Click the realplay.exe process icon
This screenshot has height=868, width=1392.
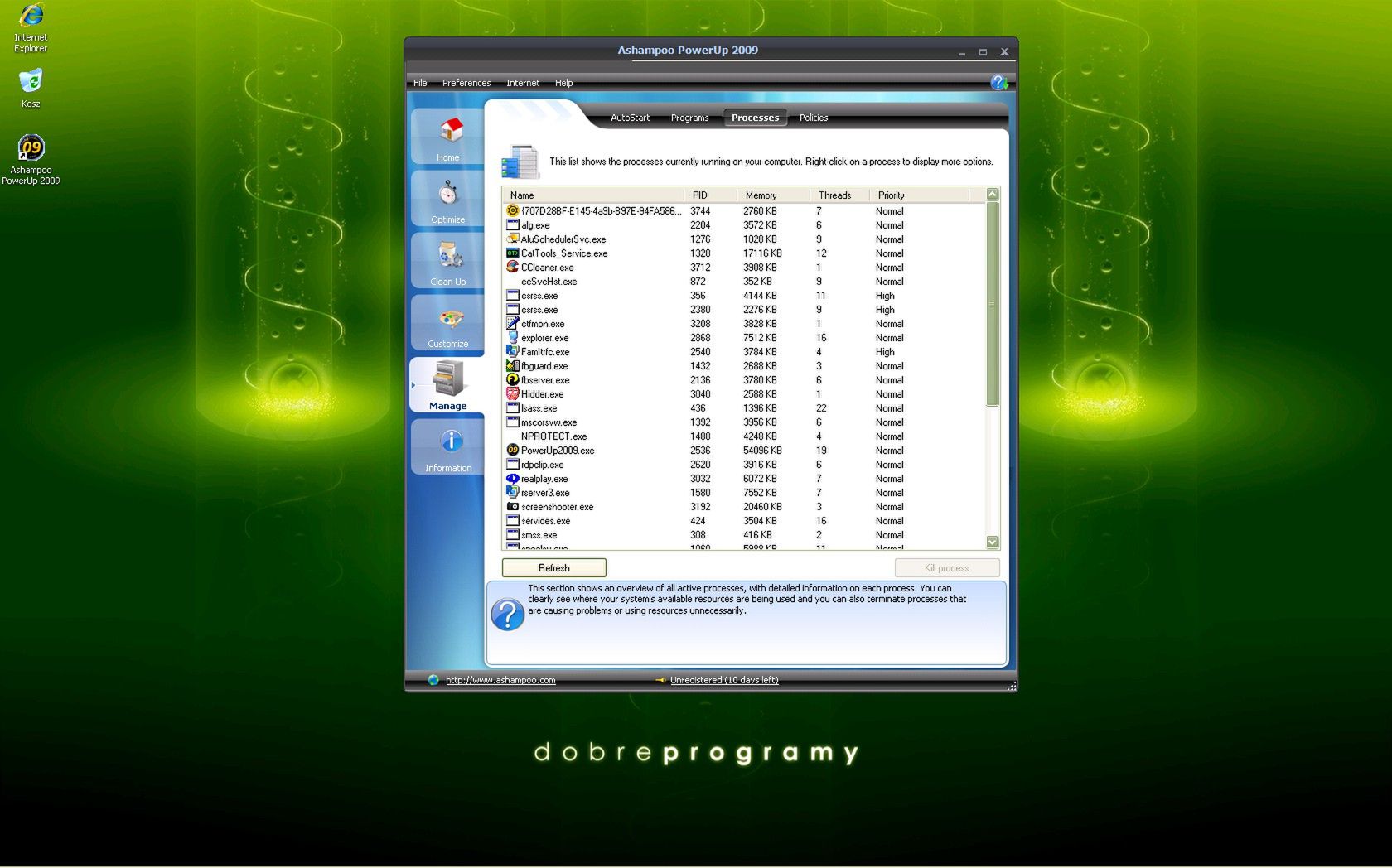[x=513, y=478]
